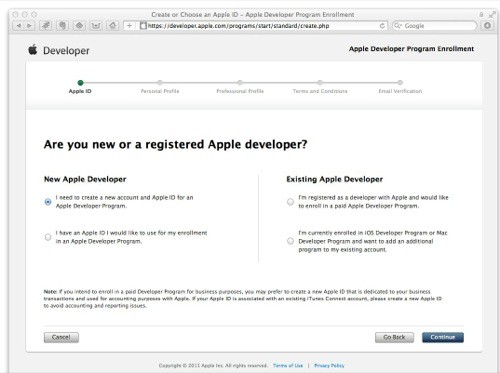Open the Privacy Policy link
Screen dimensions: 500x373
click(x=329, y=366)
